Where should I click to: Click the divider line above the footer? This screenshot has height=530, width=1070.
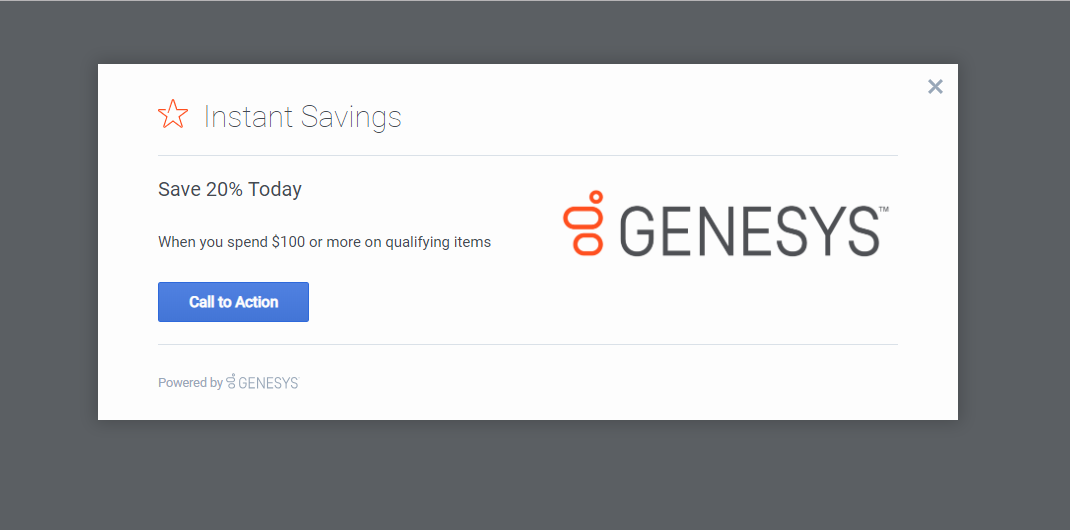point(527,344)
